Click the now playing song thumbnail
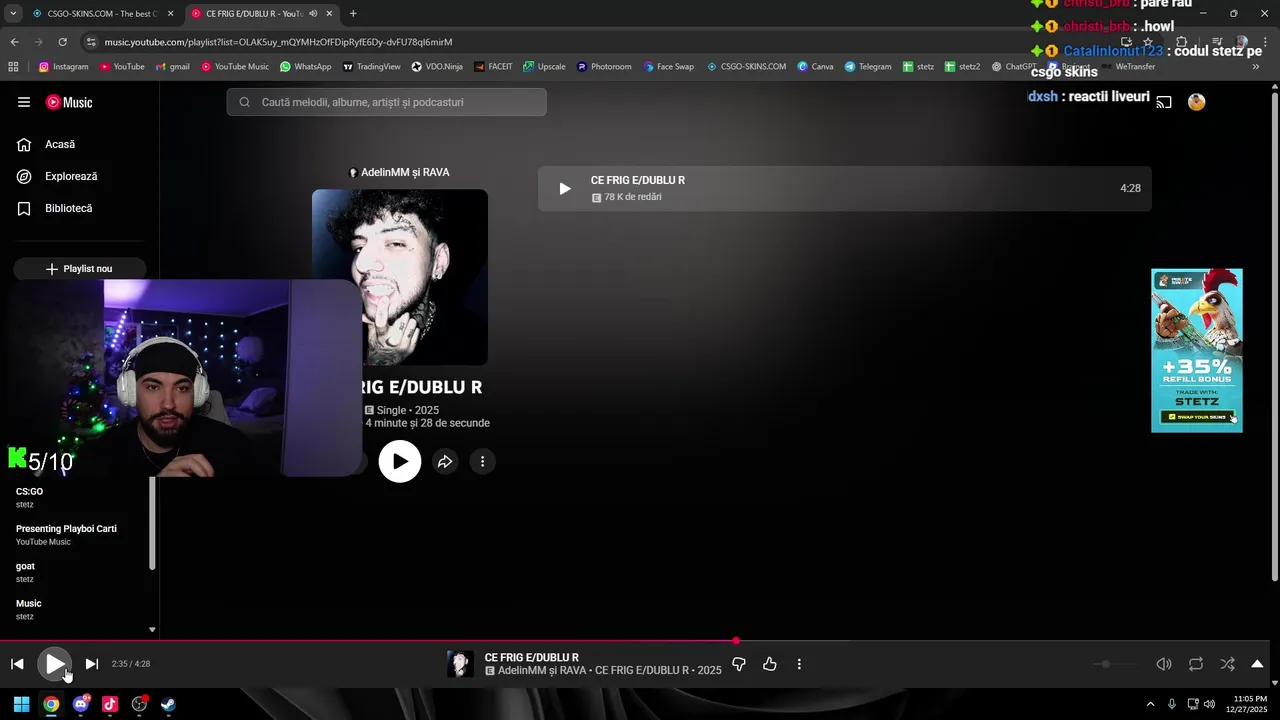This screenshot has height=720, width=1280. coord(460,664)
